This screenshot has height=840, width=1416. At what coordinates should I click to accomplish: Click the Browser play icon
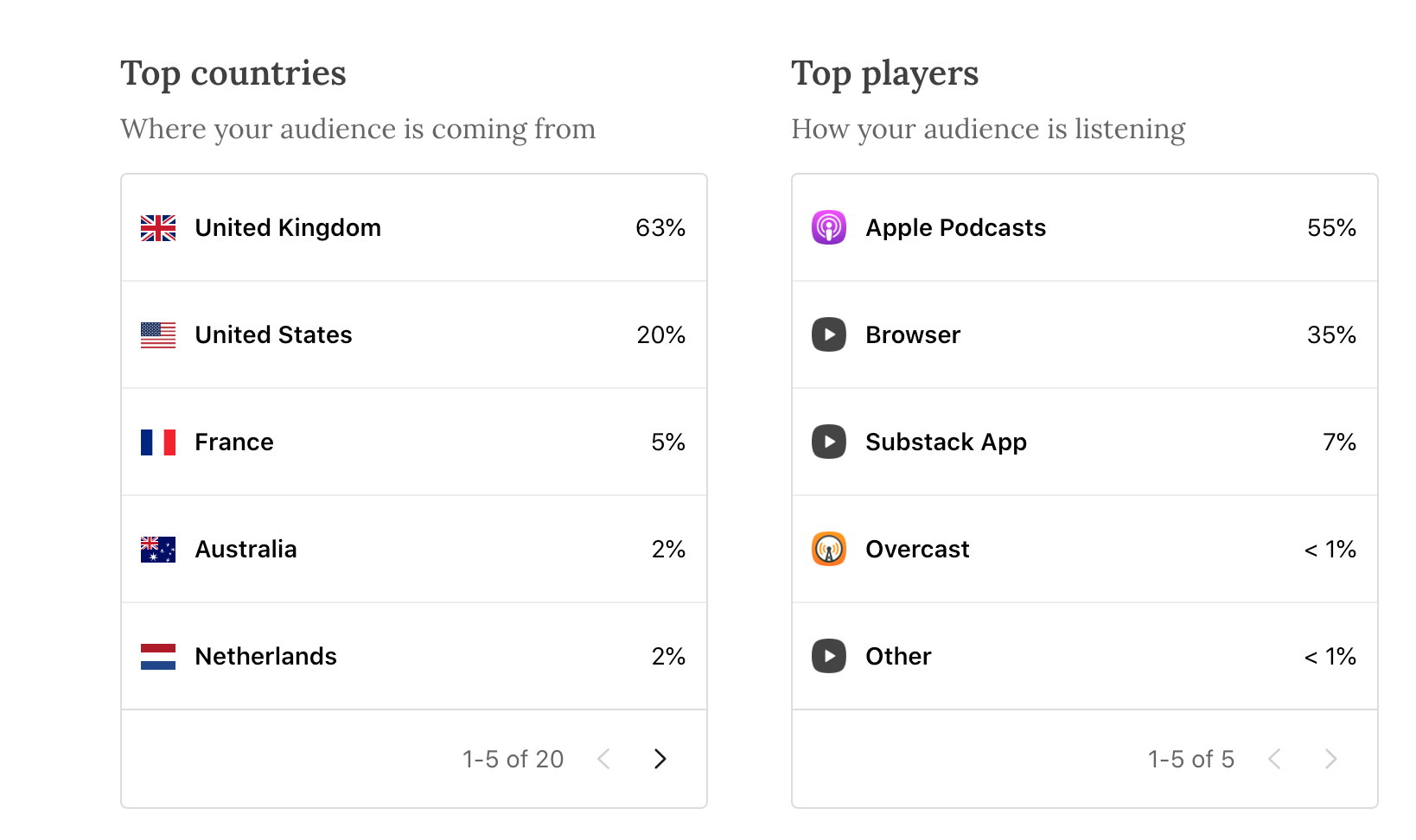[x=828, y=334]
